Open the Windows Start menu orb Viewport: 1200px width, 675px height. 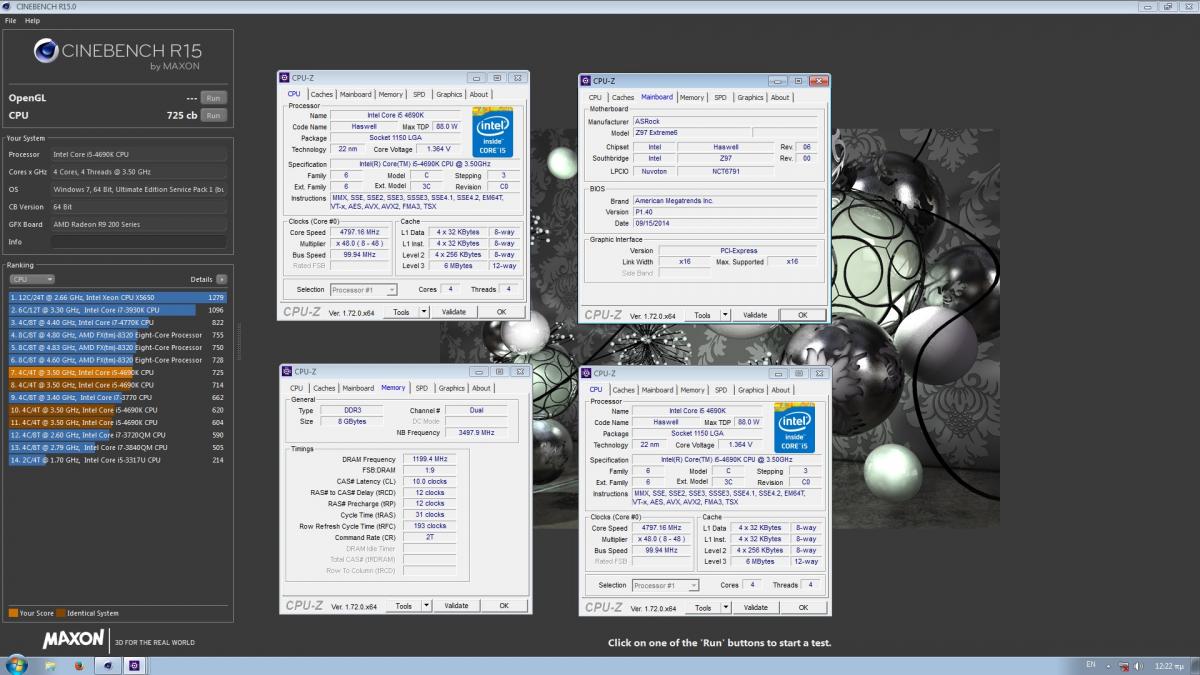16,664
